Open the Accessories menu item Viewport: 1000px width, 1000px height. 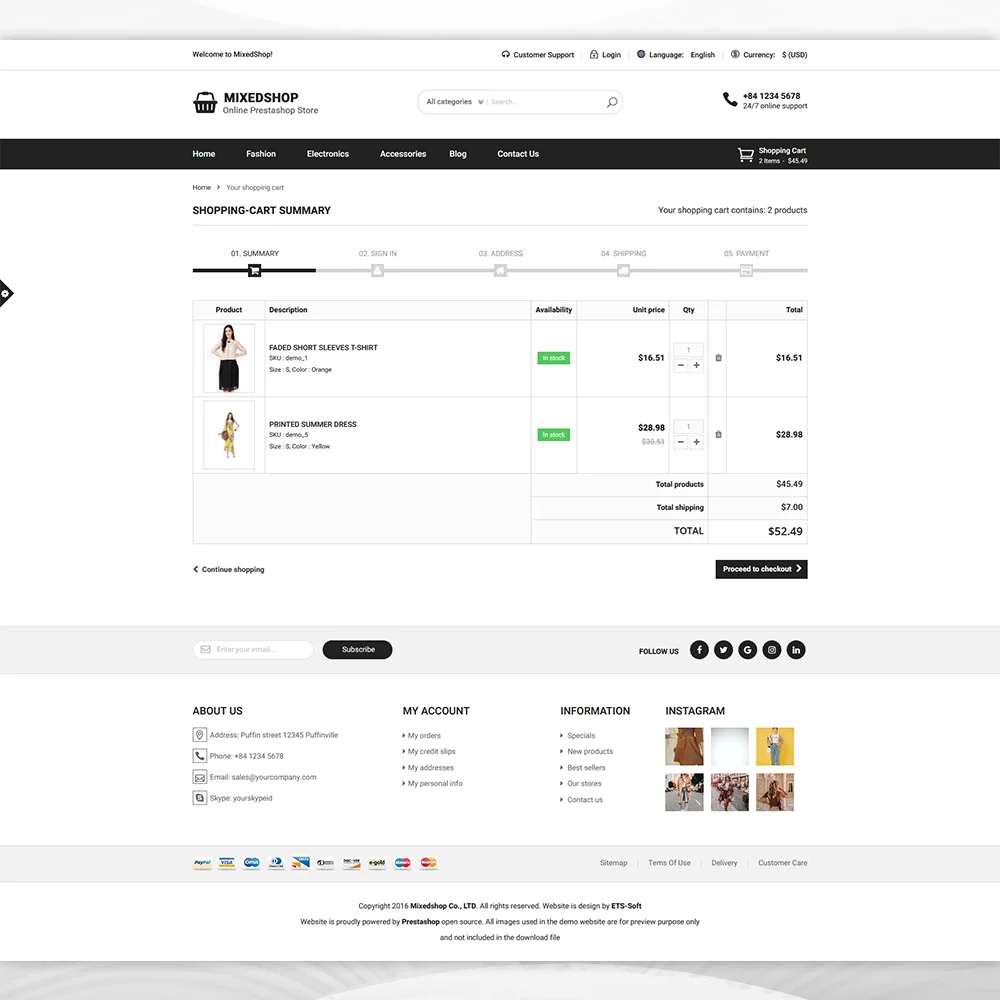pos(403,154)
